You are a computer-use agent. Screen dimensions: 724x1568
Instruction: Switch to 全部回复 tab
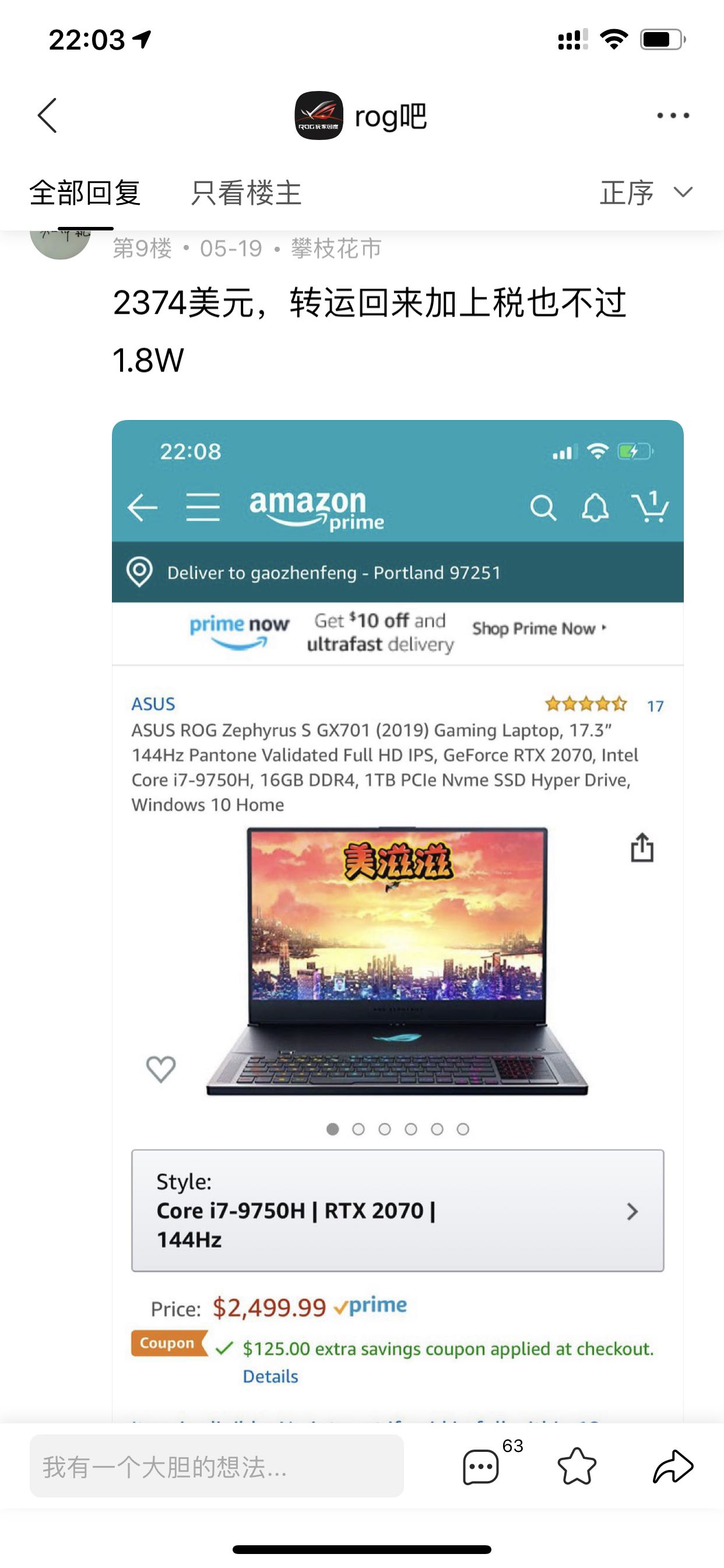tap(85, 193)
